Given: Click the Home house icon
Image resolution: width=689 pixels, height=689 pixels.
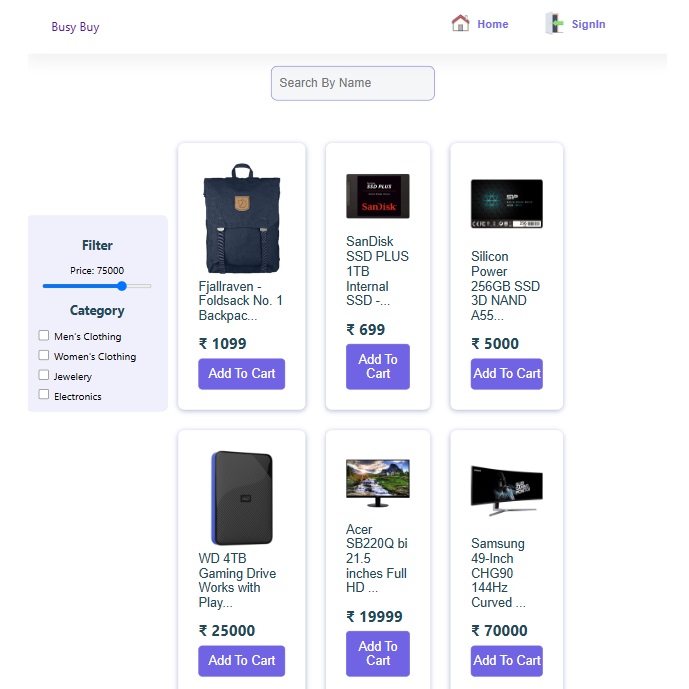Looking at the screenshot, I should (x=460, y=23).
